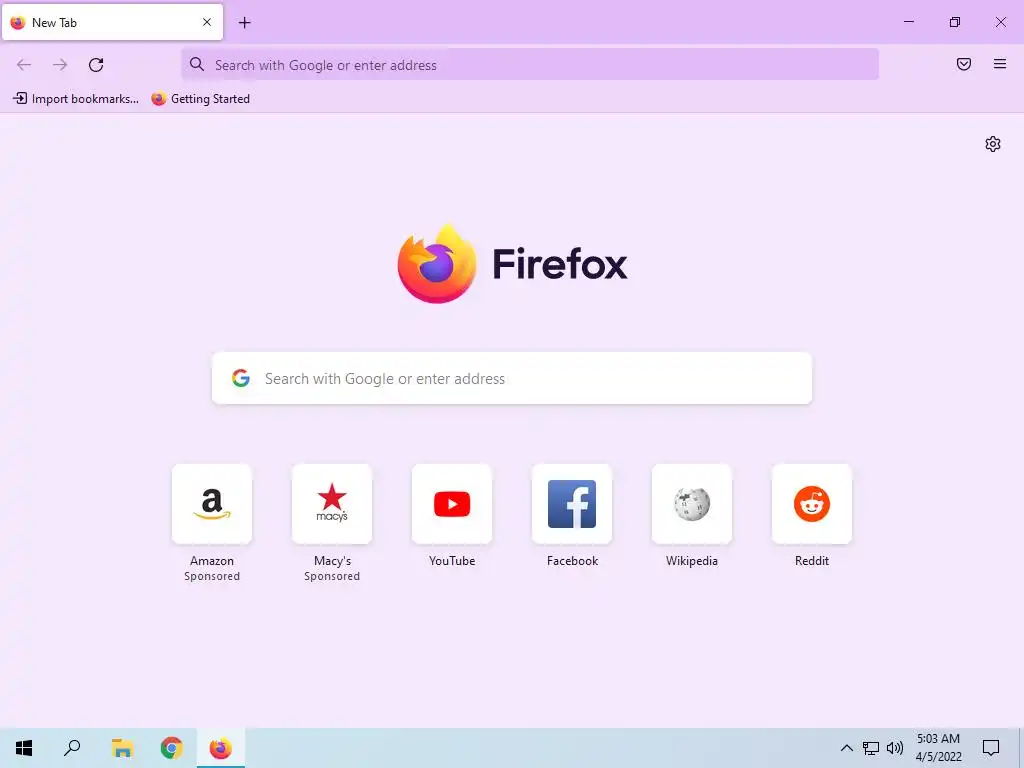Close the New Tab tab
This screenshot has height=768, width=1024.
[x=207, y=22]
